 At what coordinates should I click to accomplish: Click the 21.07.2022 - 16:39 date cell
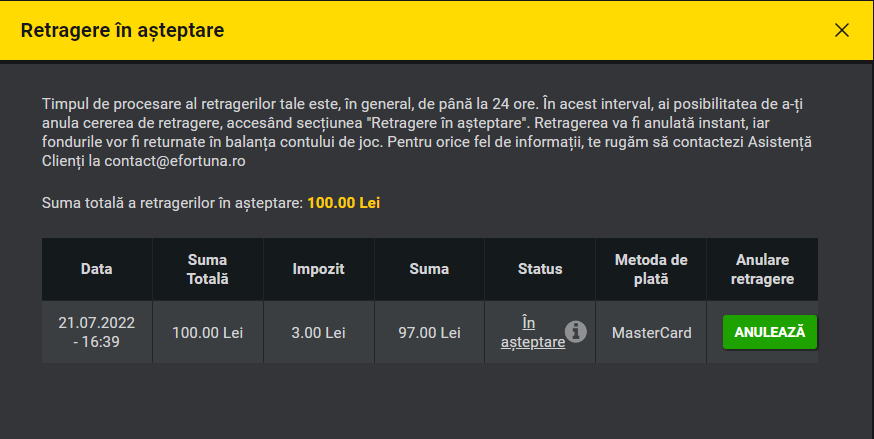pos(97,332)
